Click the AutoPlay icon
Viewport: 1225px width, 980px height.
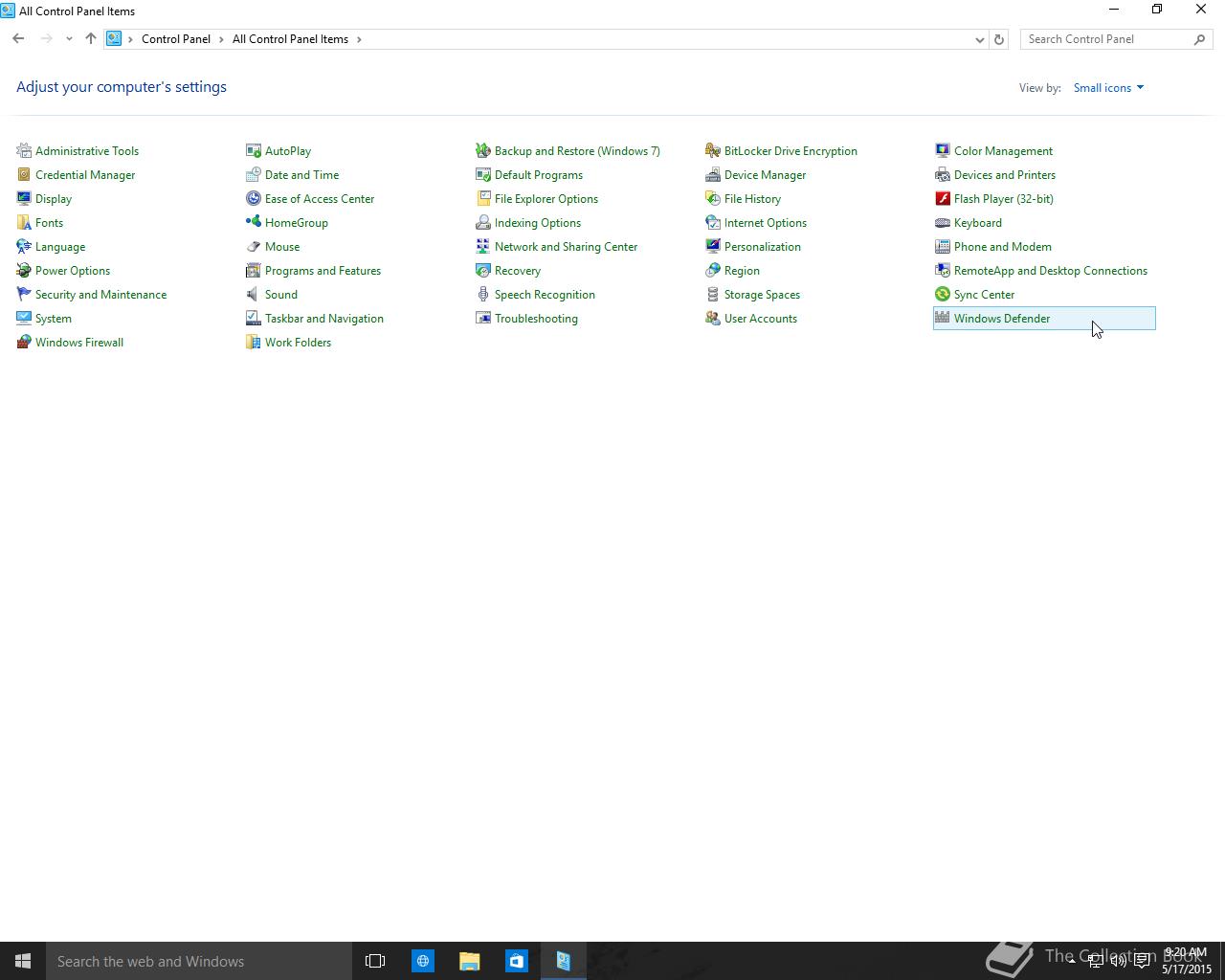point(254,150)
